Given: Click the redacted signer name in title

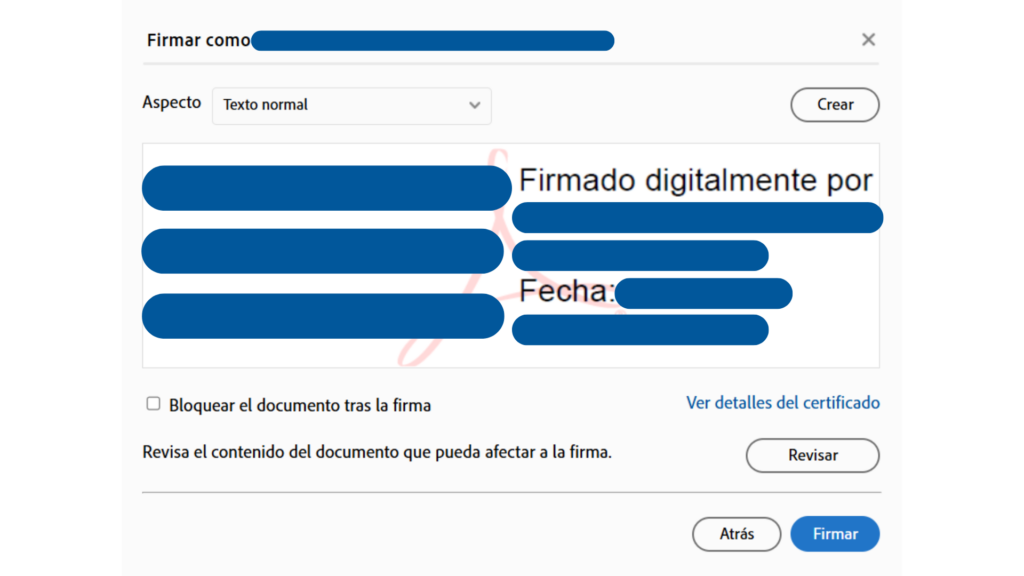Looking at the screenshot, I should click(x=432, y=40).
